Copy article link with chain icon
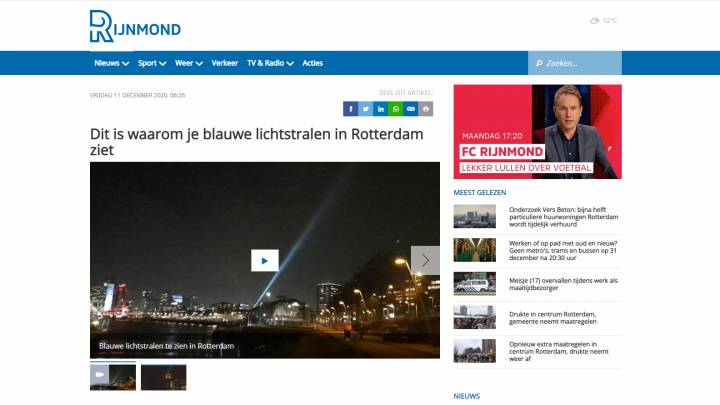Viewport: 720px width, 405px height. coord(411,109)
